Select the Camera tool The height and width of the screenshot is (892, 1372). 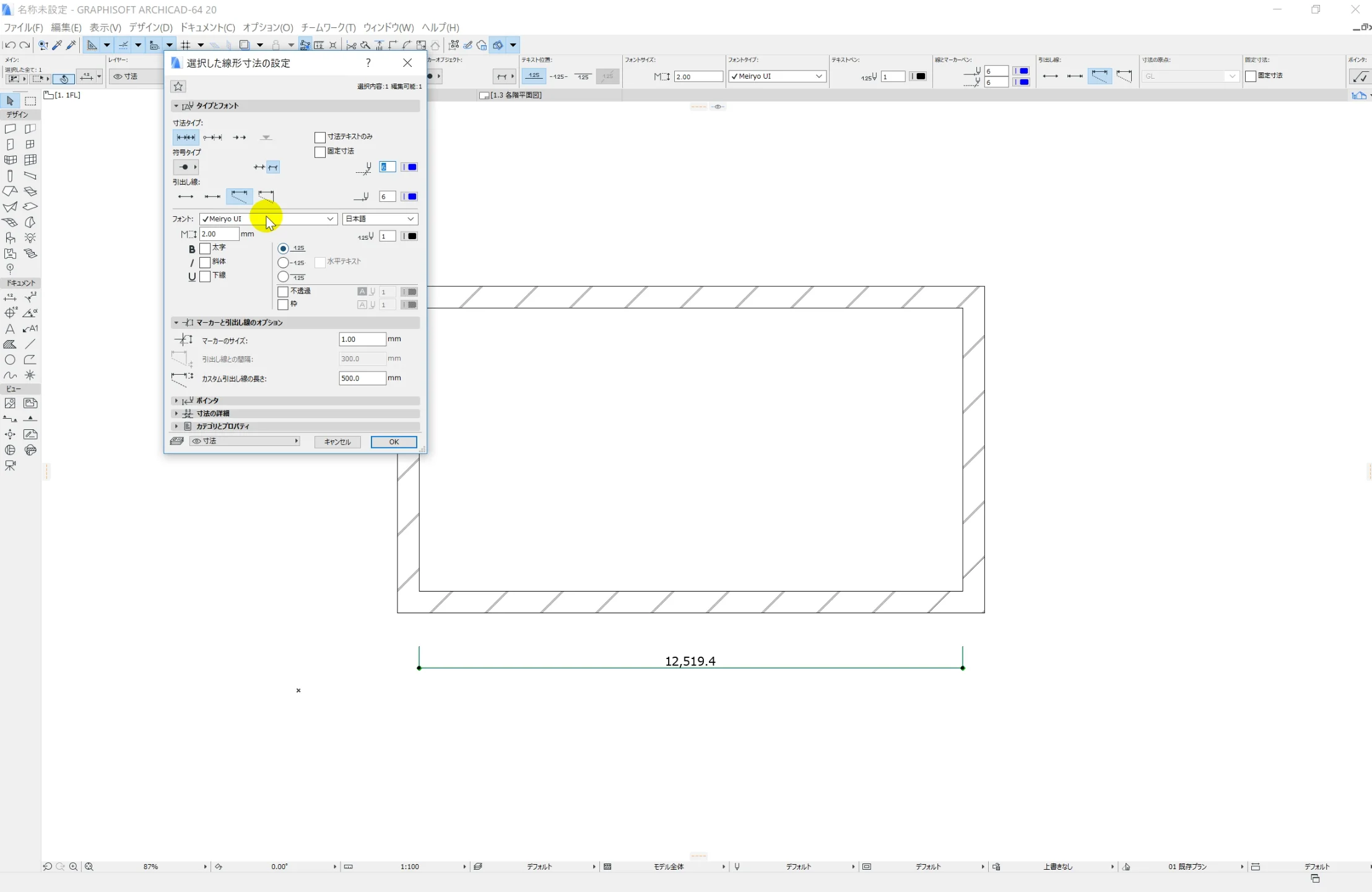pos(10,466)
